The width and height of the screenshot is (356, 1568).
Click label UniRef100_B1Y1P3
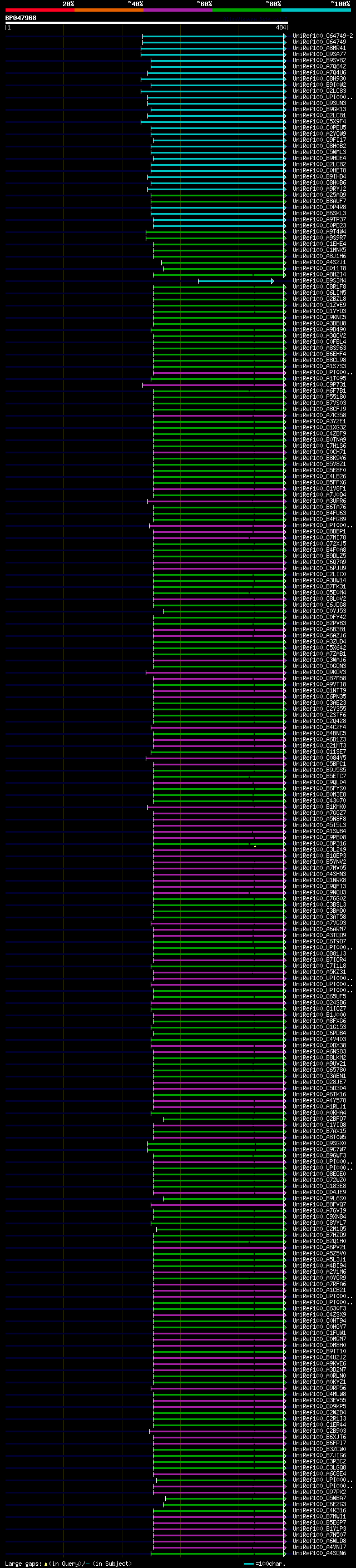point(319,1529)
